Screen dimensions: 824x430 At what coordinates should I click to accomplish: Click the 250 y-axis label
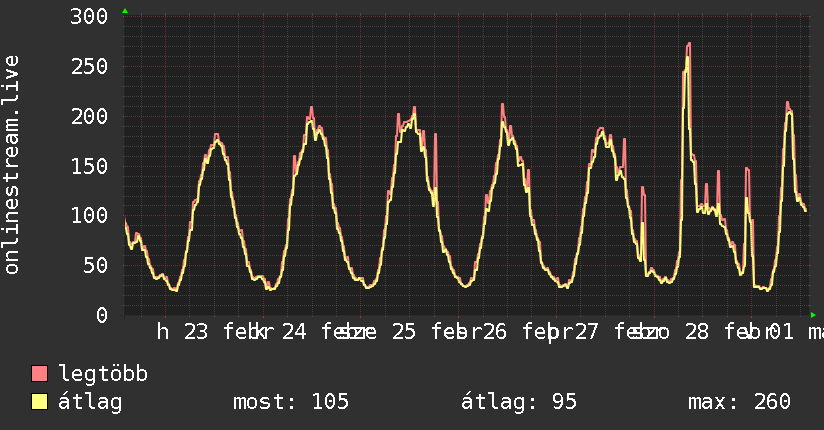coord(89,66)
